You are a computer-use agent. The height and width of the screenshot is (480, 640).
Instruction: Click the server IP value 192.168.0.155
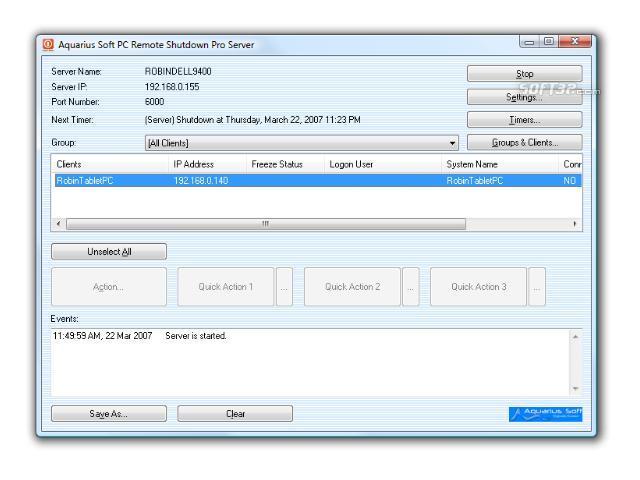tap(172, 87)
